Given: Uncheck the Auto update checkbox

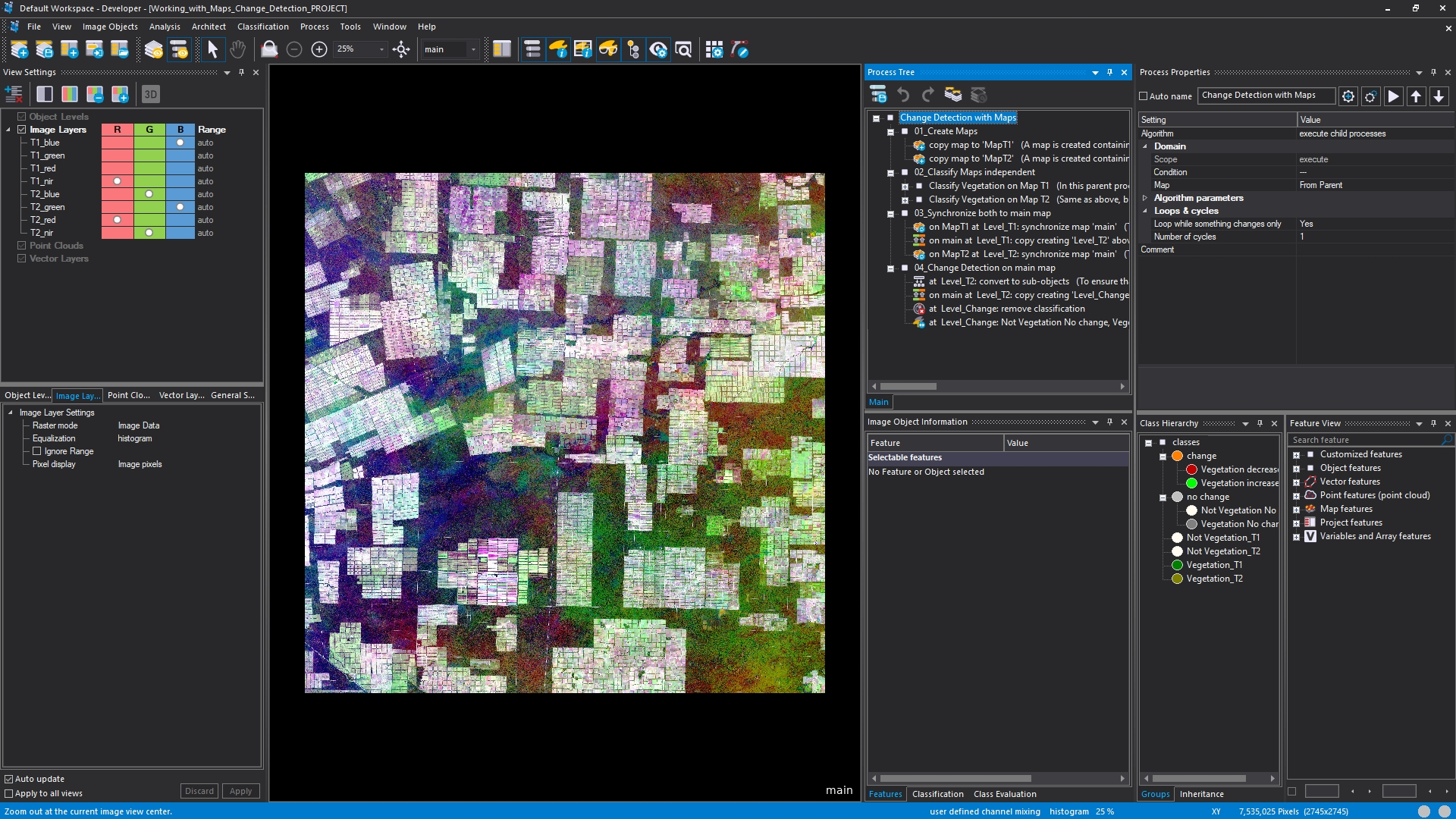Looking at the screenshot, I should click(9, 779).
